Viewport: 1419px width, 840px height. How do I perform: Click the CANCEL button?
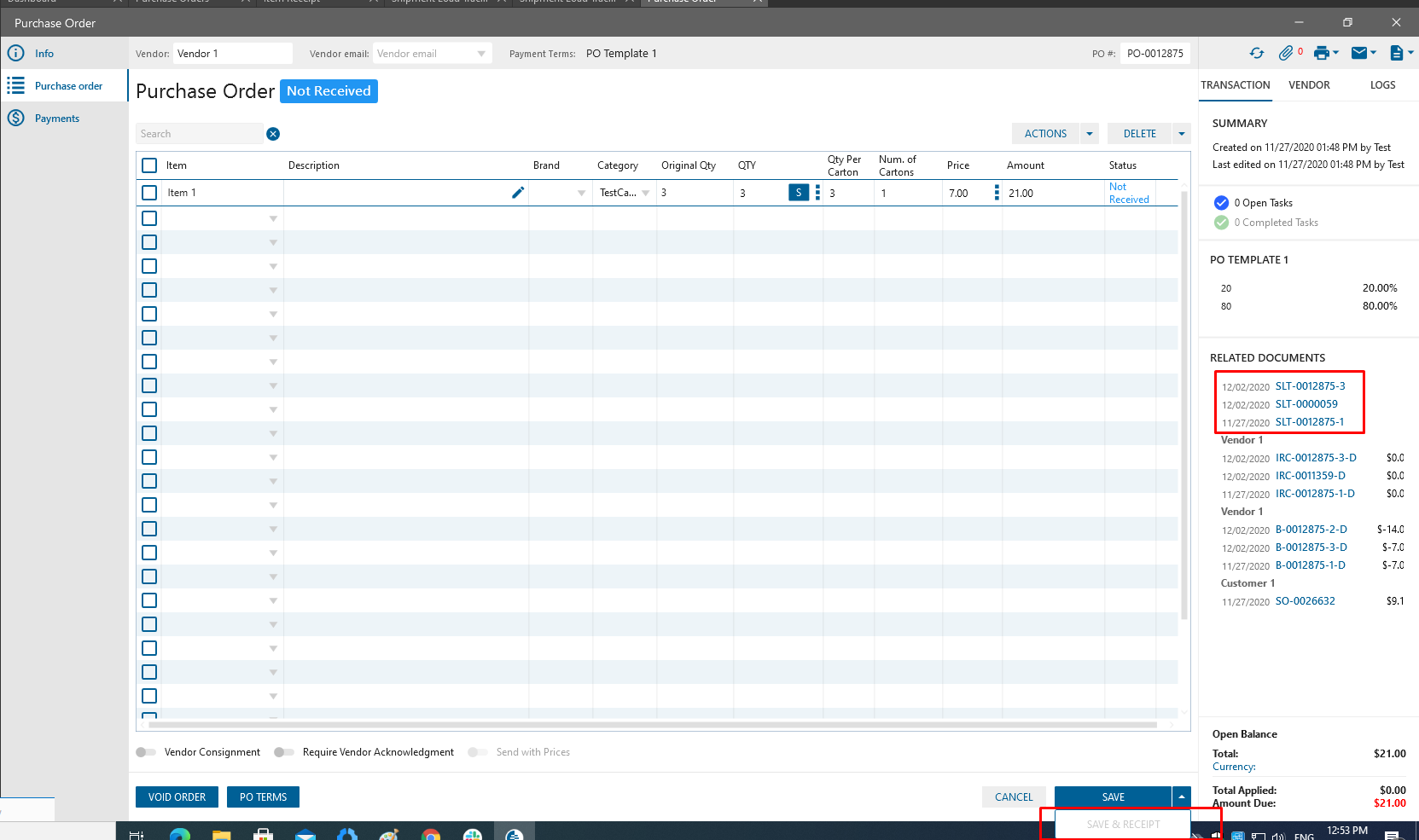[x=1014, y=797]
